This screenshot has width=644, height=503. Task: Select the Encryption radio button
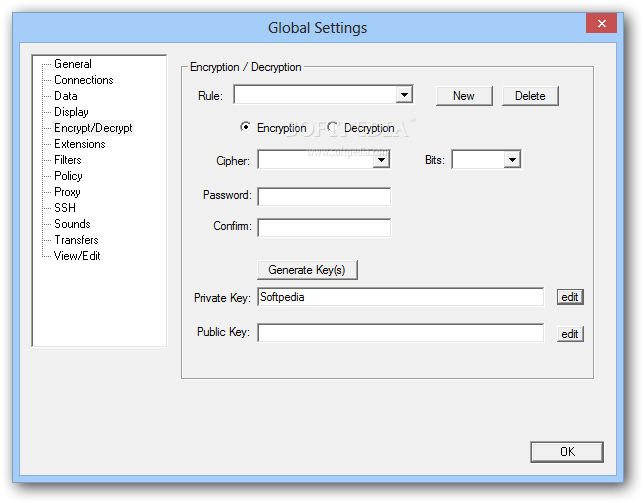click(245, 127)
